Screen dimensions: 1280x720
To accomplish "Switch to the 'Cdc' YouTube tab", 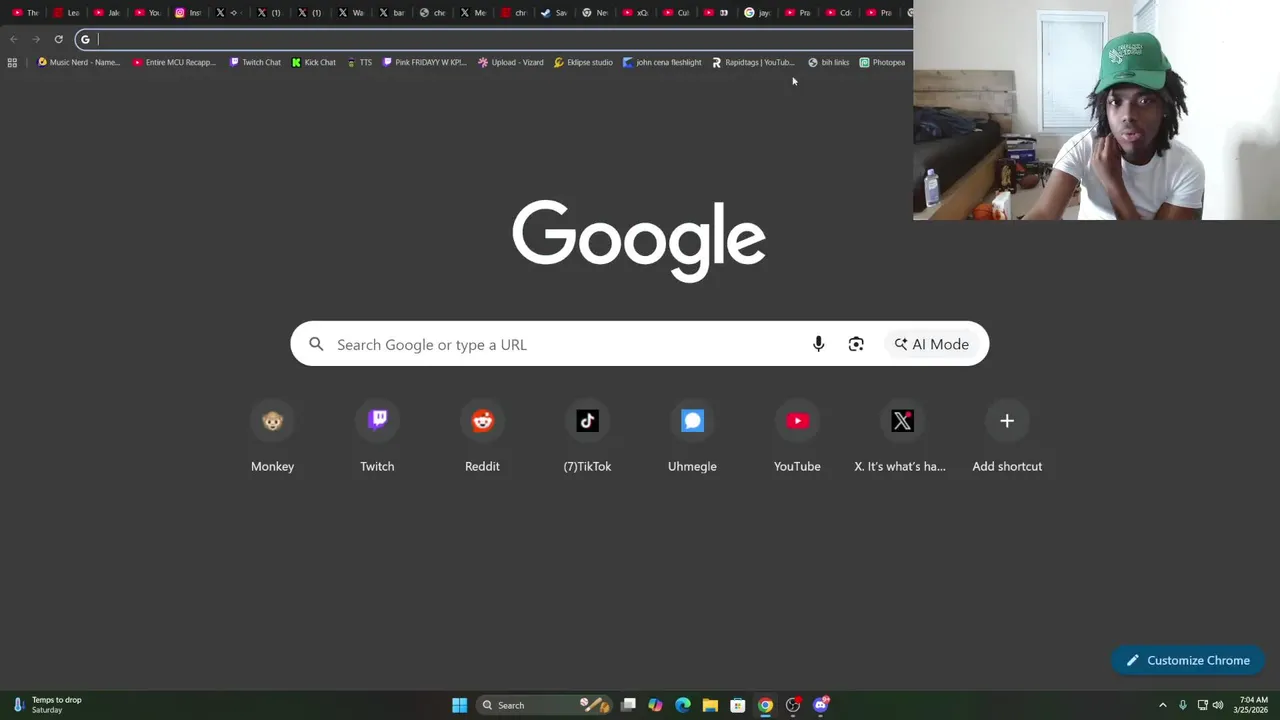I will (x=839, y=13).
